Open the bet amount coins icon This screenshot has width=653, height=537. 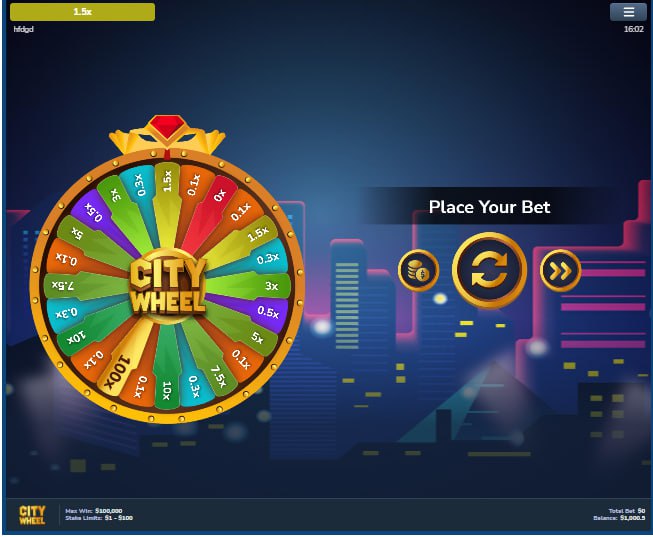coord(418,271)
